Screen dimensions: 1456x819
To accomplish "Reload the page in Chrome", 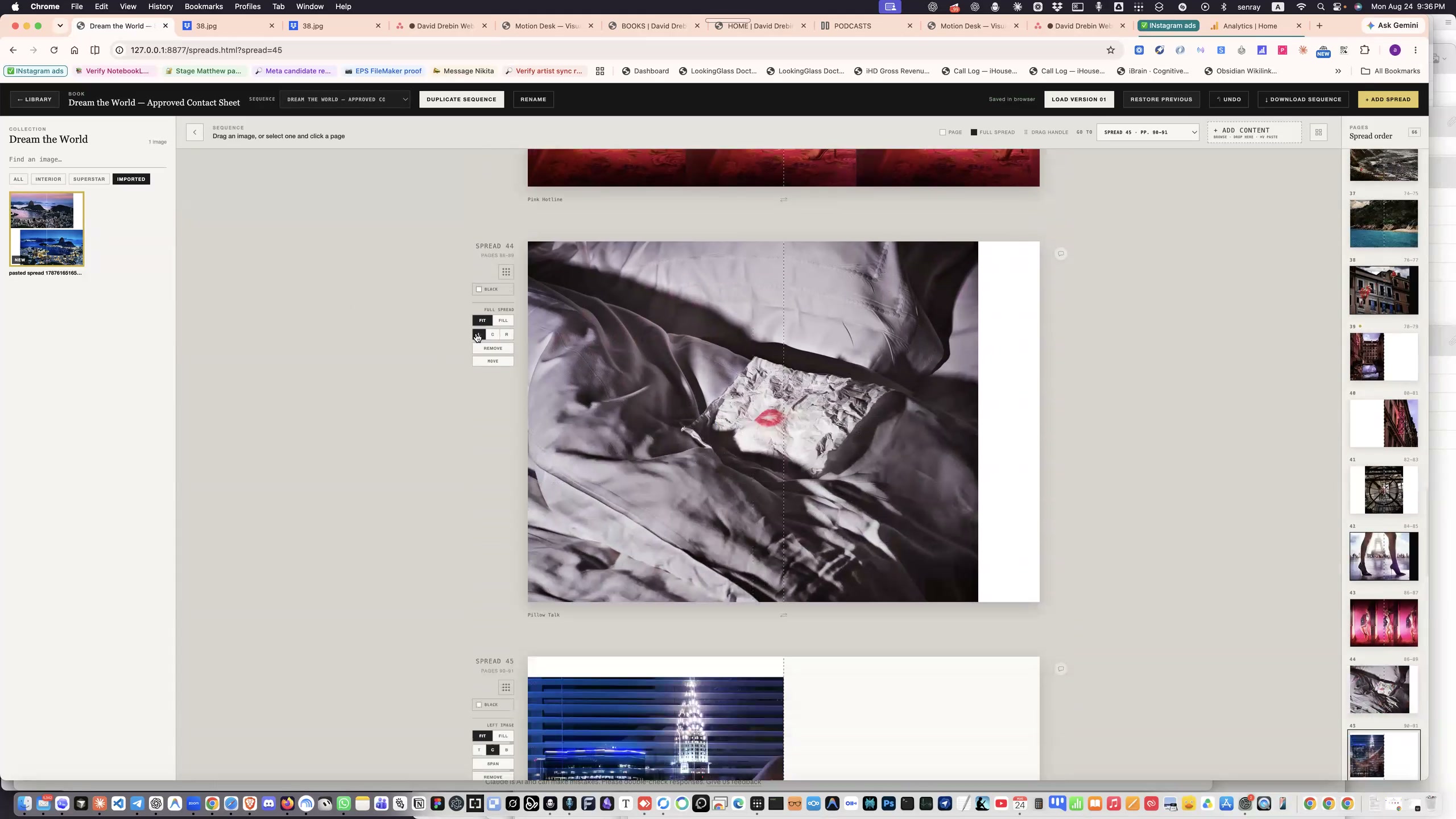I will pyautogui.click(x=54, y=50).
